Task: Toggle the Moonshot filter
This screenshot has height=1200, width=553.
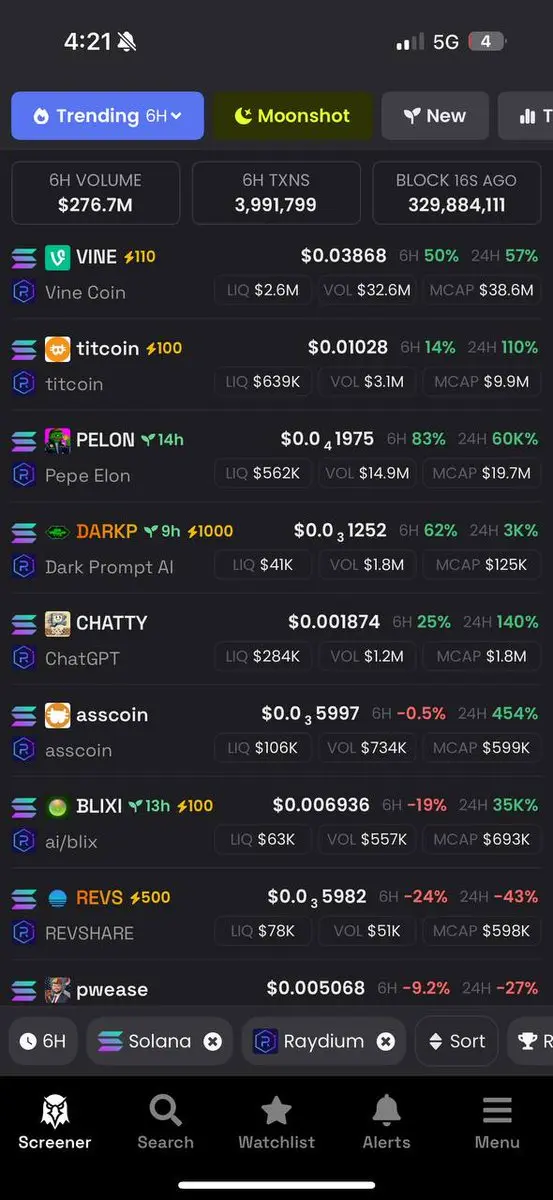Action: click(x=292, y=116)
